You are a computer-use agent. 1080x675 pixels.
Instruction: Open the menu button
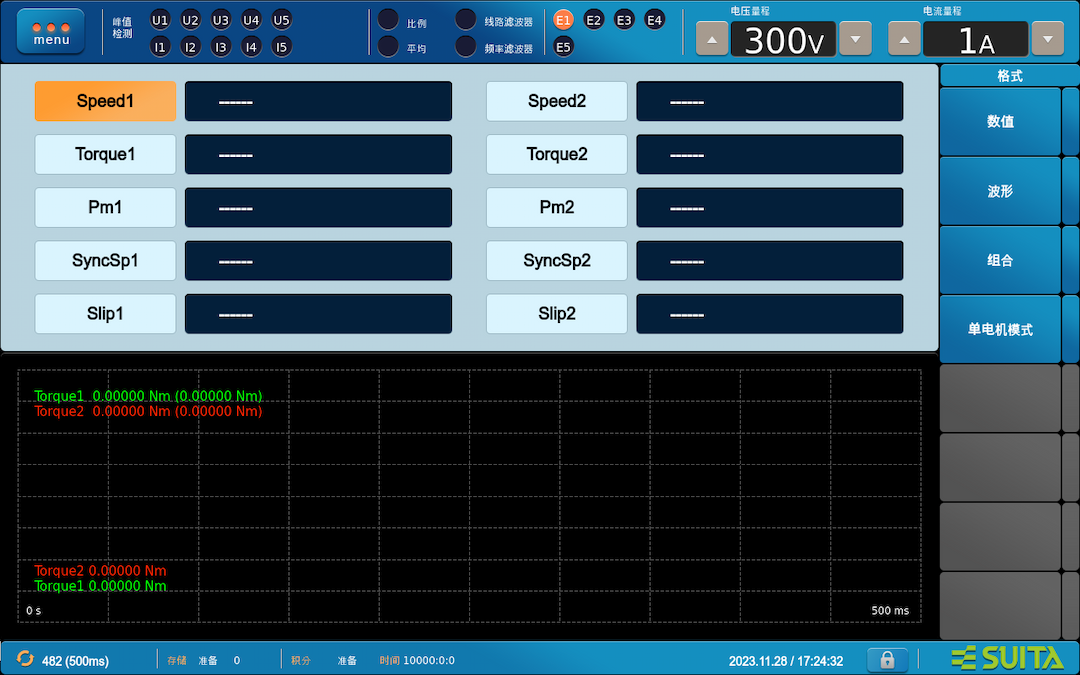click(51, 32)
